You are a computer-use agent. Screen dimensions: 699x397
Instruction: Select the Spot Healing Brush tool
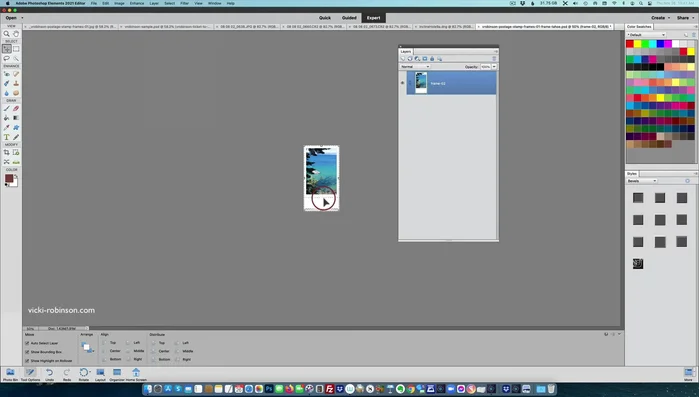(16, 74)
